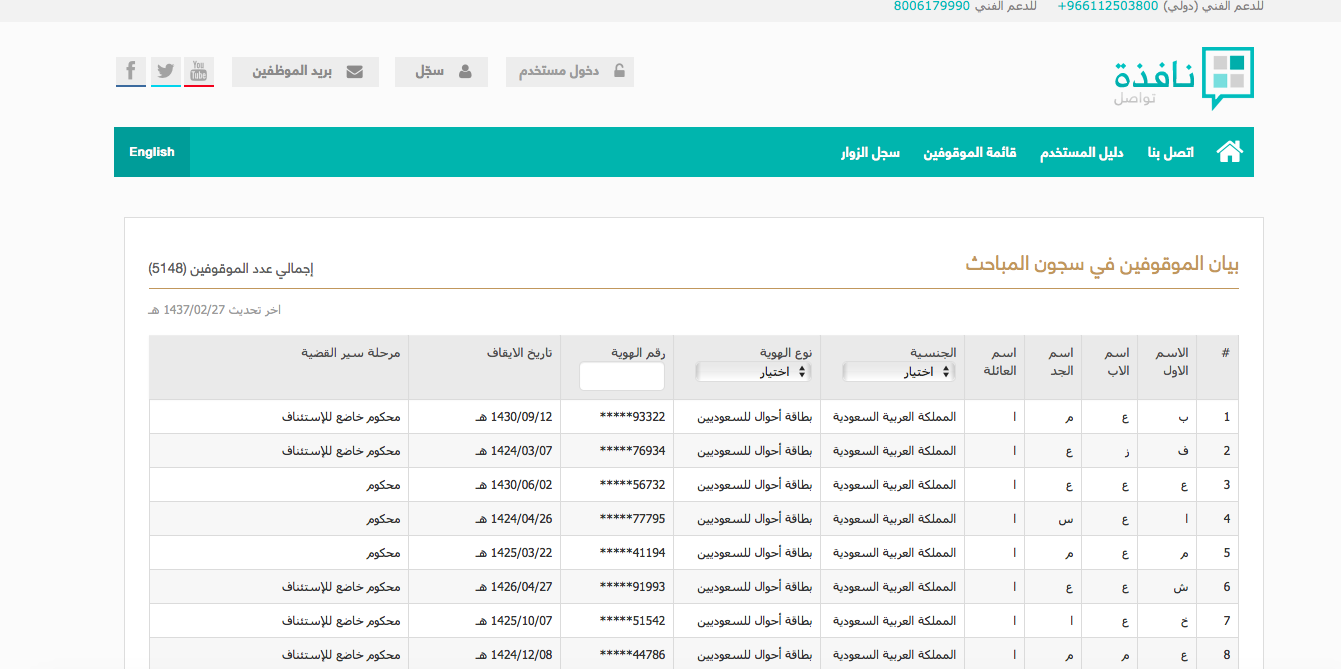Screen dimensions: 1341x669
Task: Click the support number 8006179990
Action: (x=932, y=7)
